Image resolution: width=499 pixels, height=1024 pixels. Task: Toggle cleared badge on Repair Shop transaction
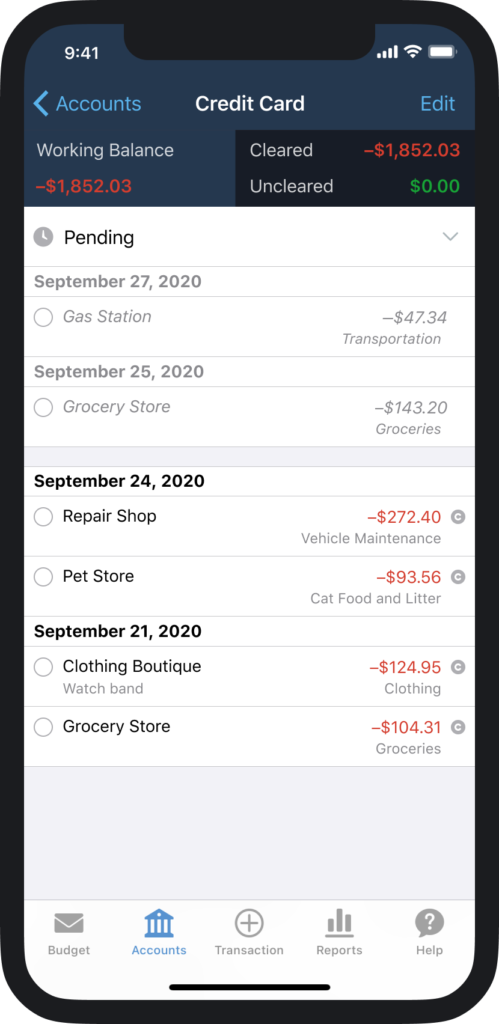click(x=459, y=517)
